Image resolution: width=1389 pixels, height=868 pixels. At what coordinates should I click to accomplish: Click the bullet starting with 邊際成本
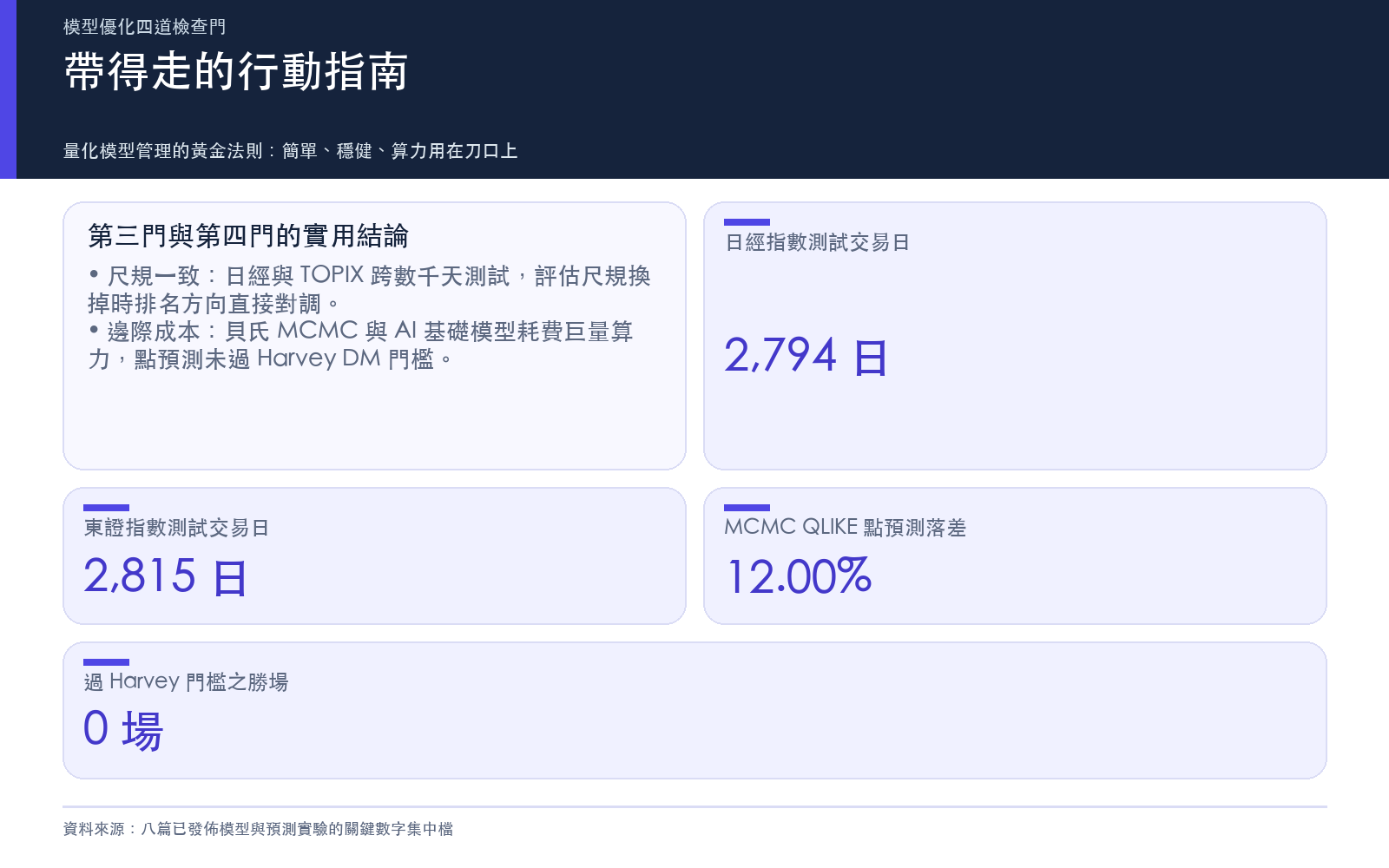(x=361, y=345)
